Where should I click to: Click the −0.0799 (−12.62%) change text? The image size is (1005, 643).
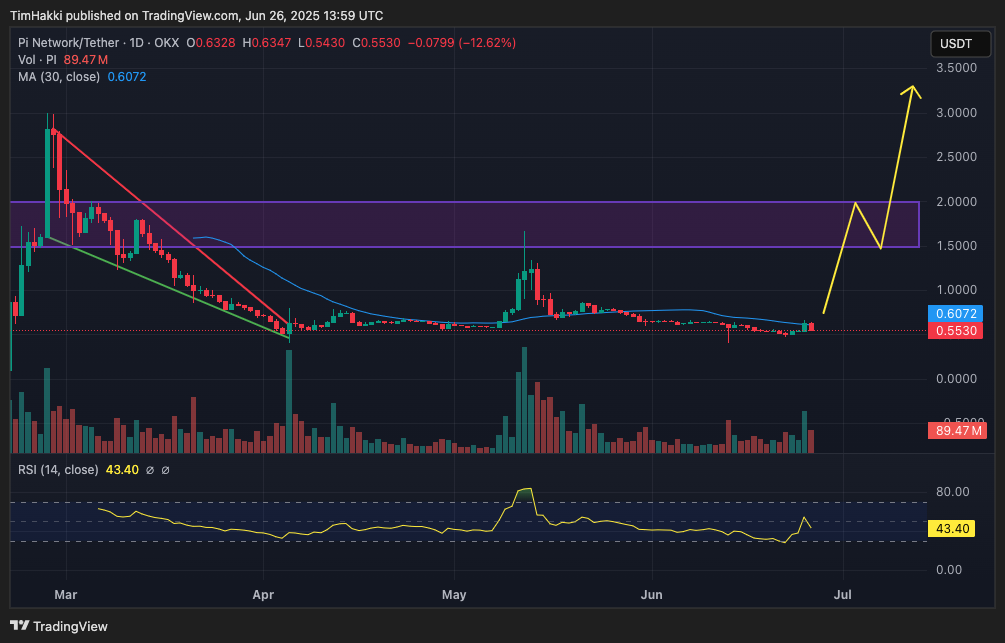click(461, 43)
